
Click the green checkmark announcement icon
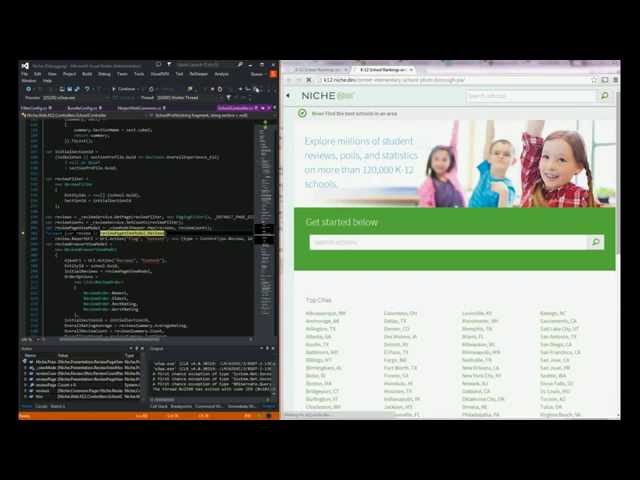click(302, 113)
